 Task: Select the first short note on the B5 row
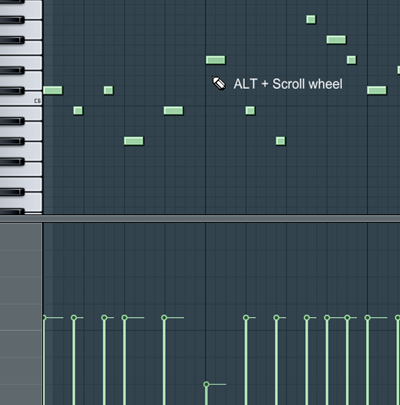coord(78,111)
